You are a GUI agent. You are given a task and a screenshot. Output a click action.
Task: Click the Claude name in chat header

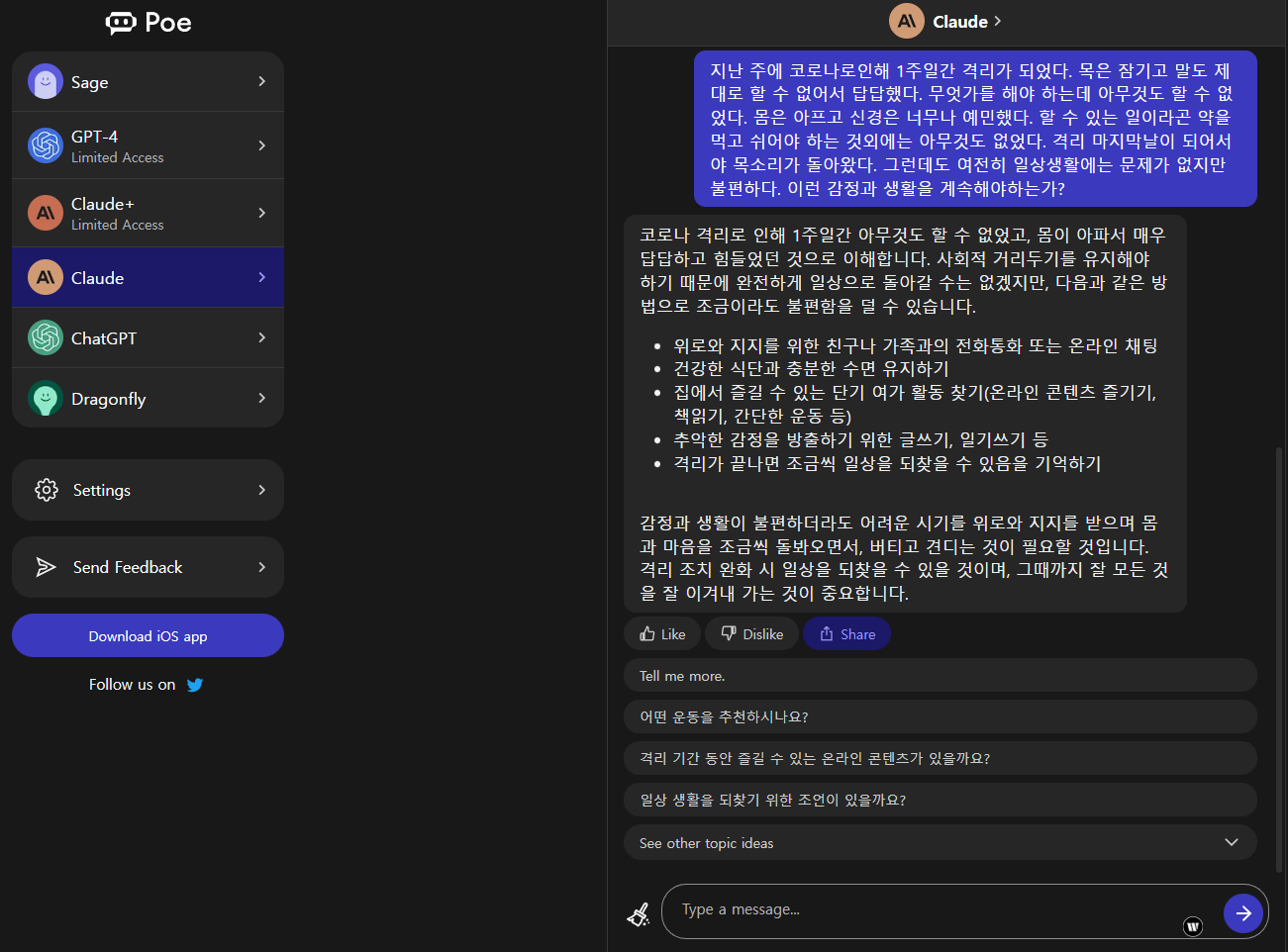pos(960,22)
